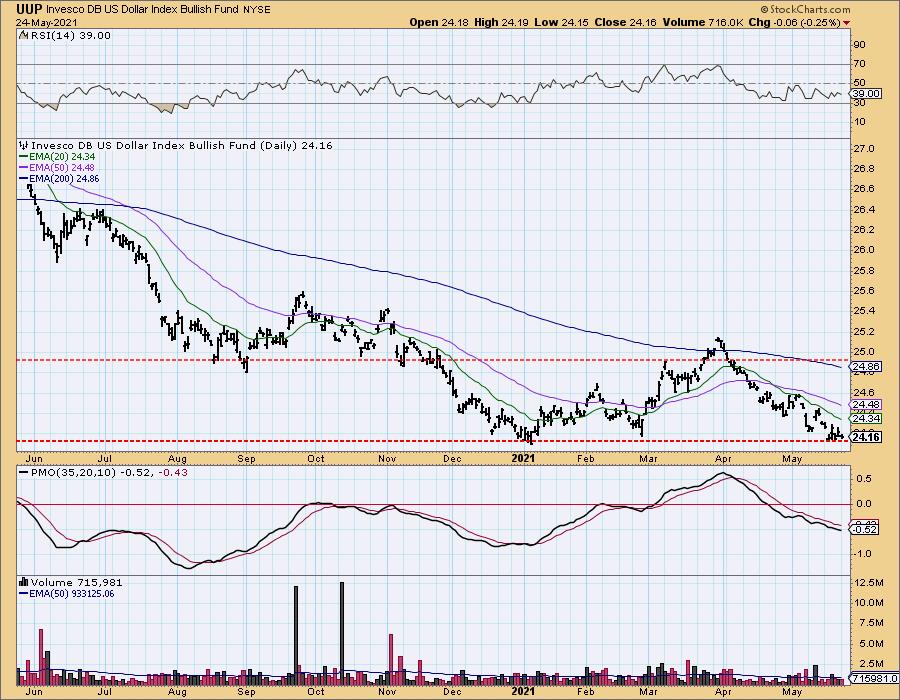This screenshot has width=900, height=700.
Task: Click the 39.00 RSI value tag
Action: (x=866, y=94)
